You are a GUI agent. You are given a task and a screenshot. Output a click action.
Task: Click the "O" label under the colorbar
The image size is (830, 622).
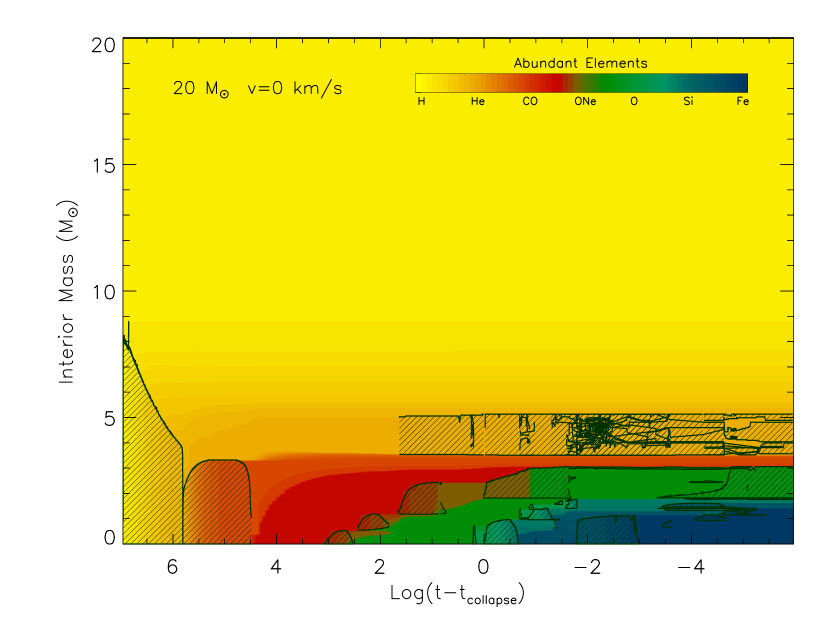(x=633, y=102)
